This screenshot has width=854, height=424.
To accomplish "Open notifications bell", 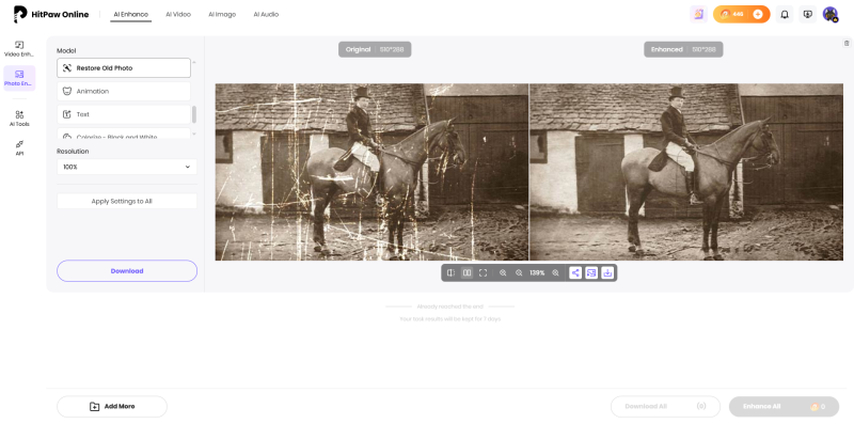I will click(784, 15).
